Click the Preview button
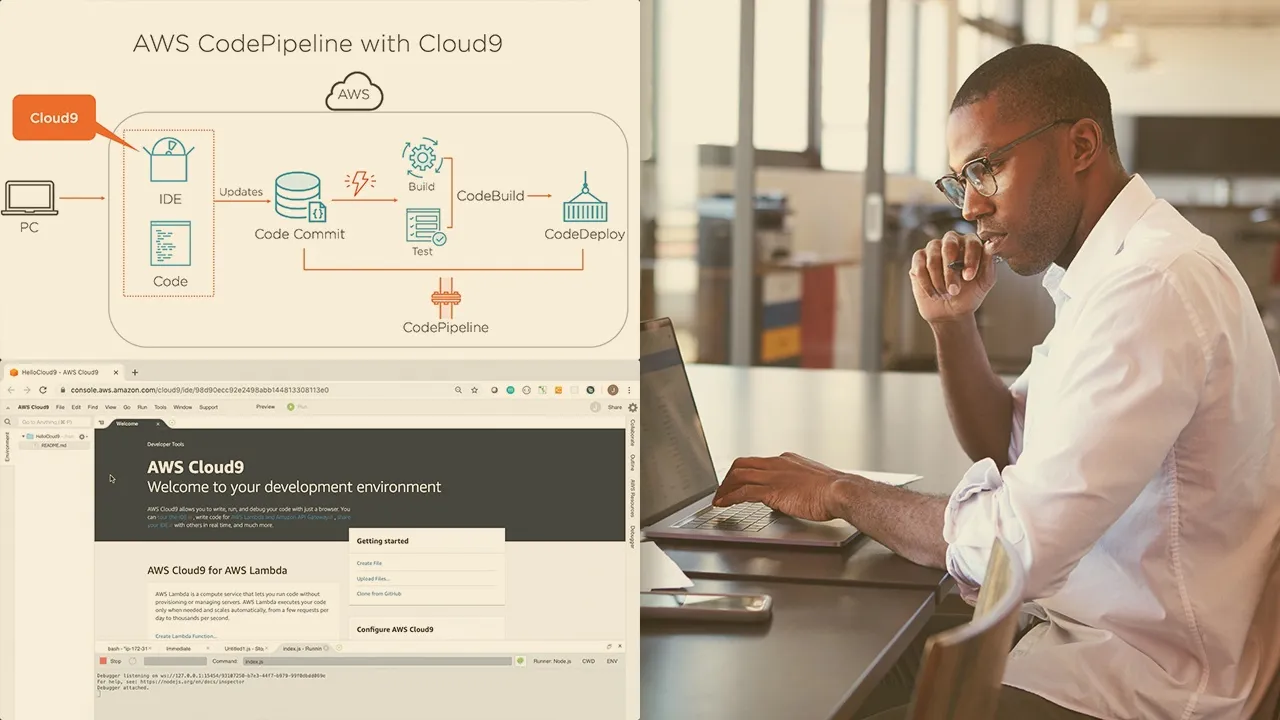 [265, 407]
